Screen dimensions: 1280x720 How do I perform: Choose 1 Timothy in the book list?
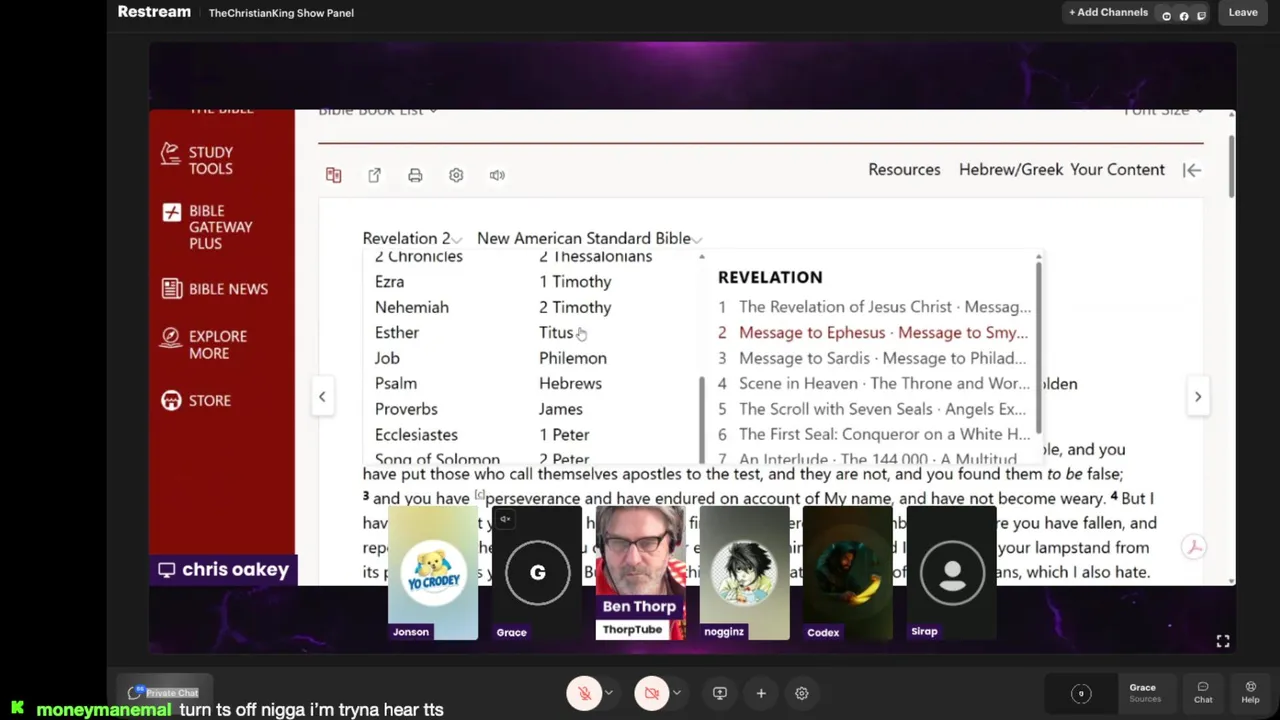[575, 282]
